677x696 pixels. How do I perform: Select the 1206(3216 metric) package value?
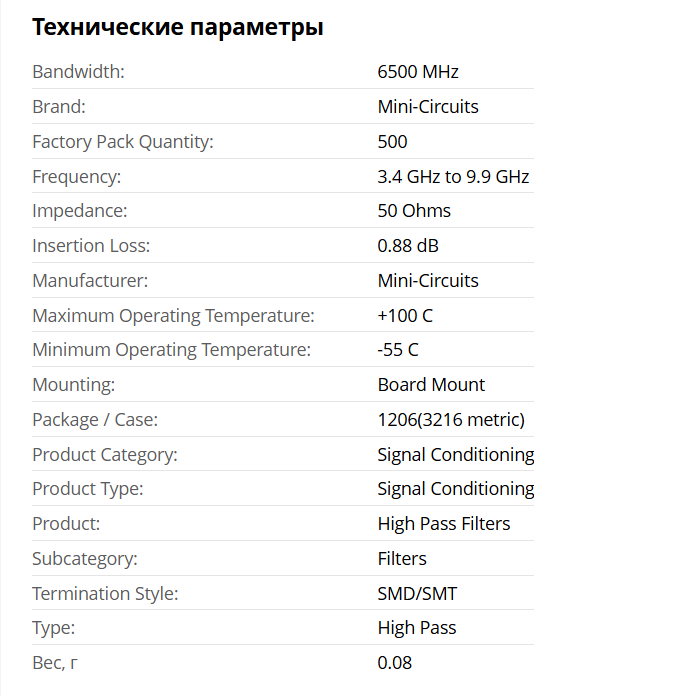(x=451, y=420)
